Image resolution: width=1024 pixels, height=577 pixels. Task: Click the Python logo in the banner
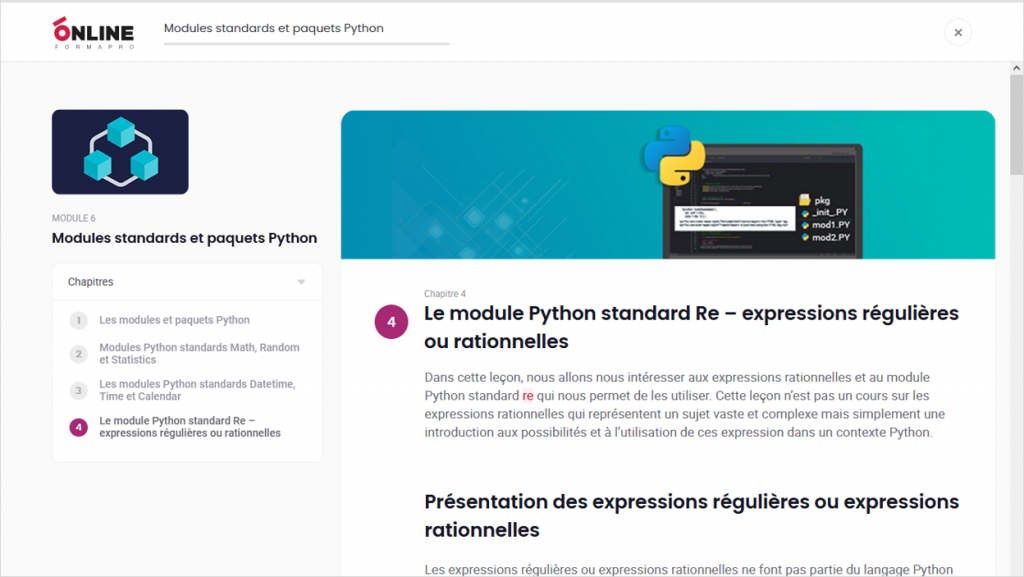[673, 156]
